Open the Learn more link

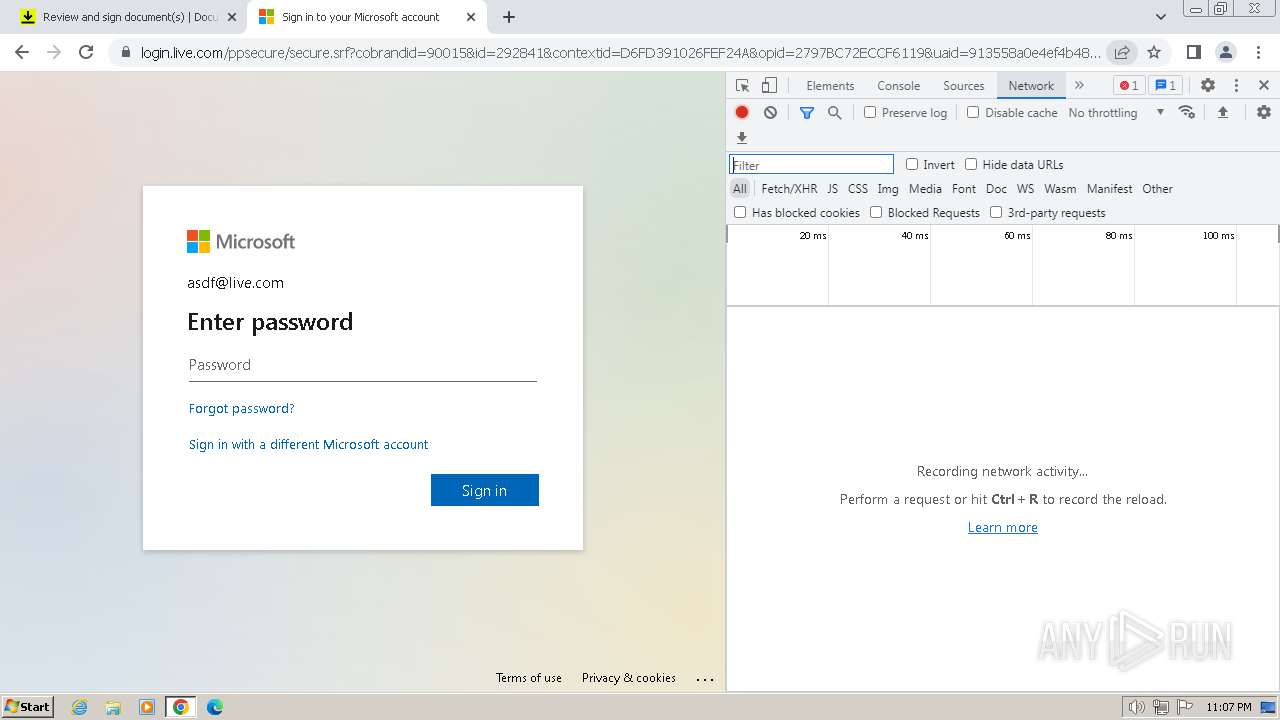pyautogui.click(x=1003, y=527)
